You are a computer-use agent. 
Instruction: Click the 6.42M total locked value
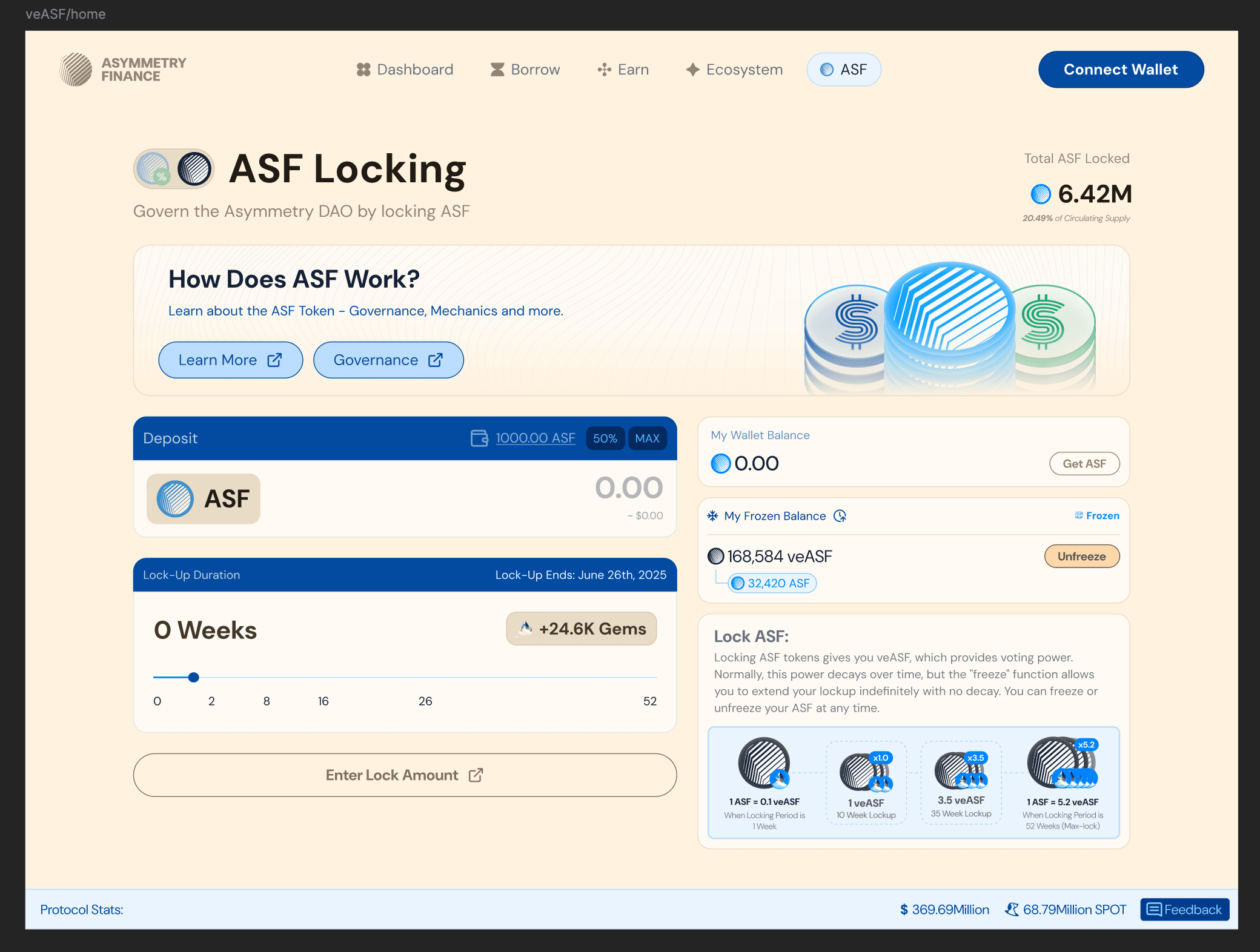point(1095,194)
